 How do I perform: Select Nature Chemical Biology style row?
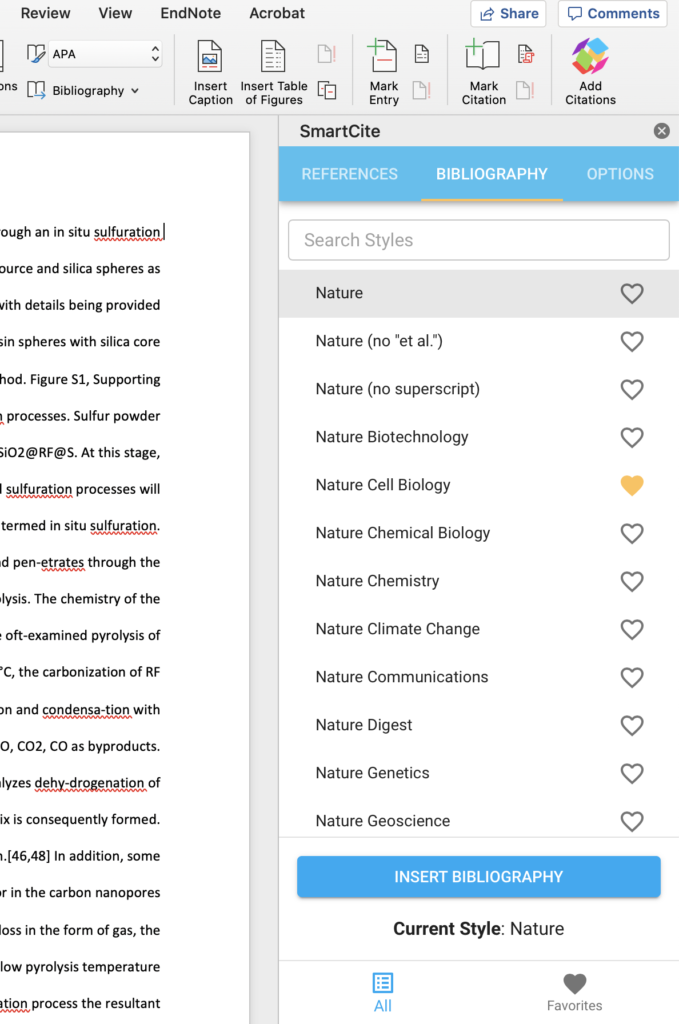coord(479,534)
